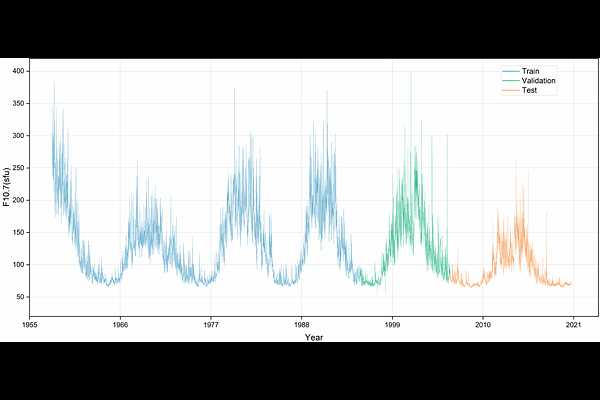Click the 50 tick label on y-axis
This screenshot has width=600, height=400.
20,297
